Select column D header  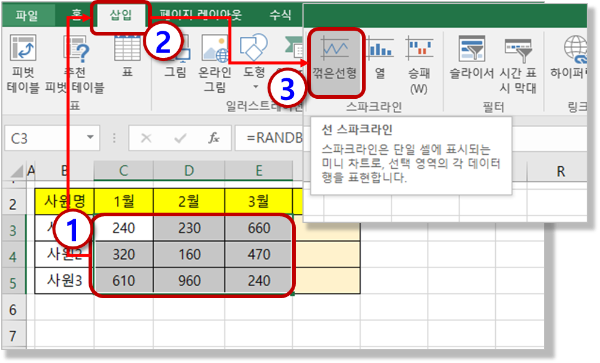(189, 170)
